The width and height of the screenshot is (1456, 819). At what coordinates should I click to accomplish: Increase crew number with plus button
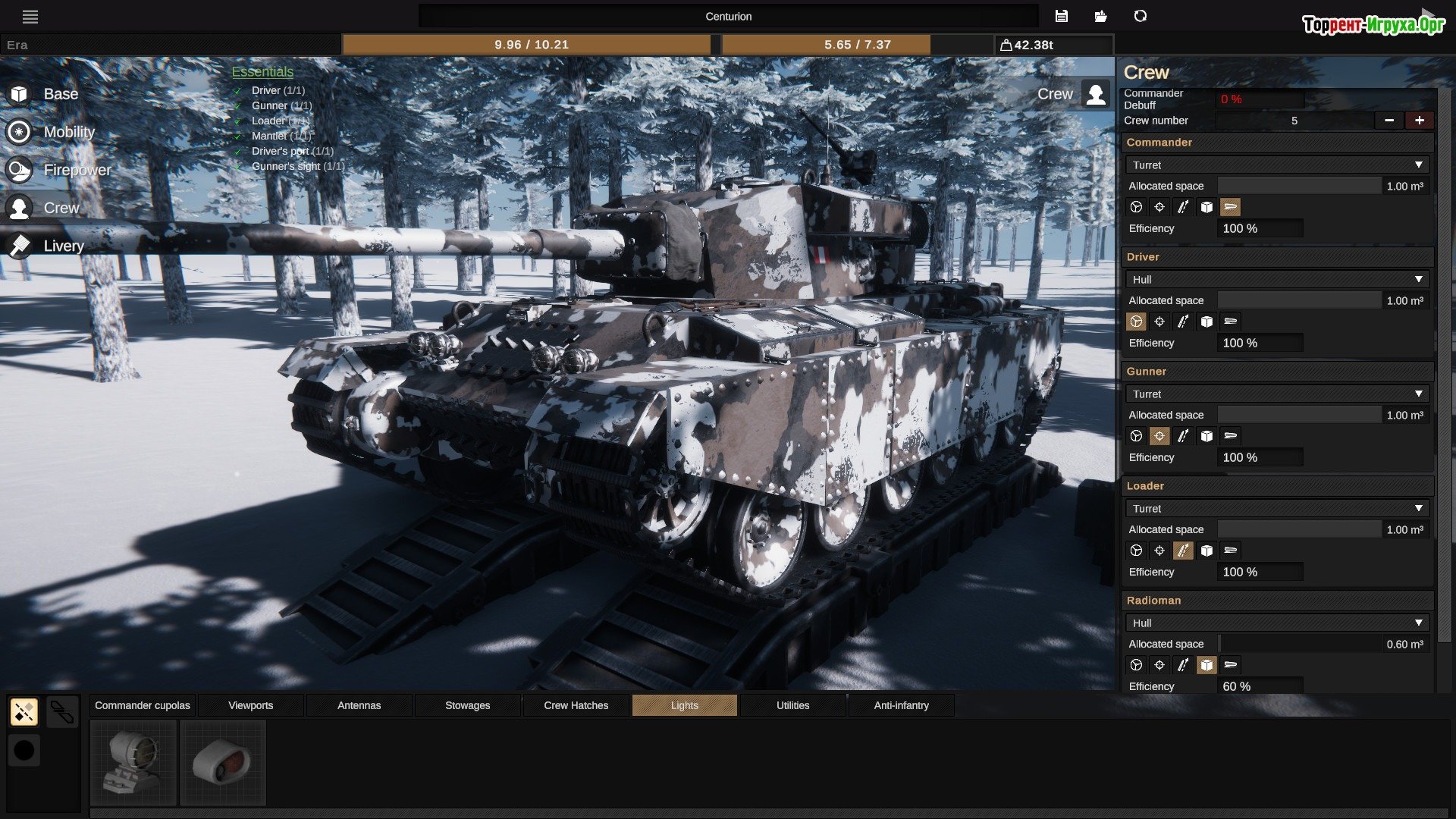tap(1419, 121)
